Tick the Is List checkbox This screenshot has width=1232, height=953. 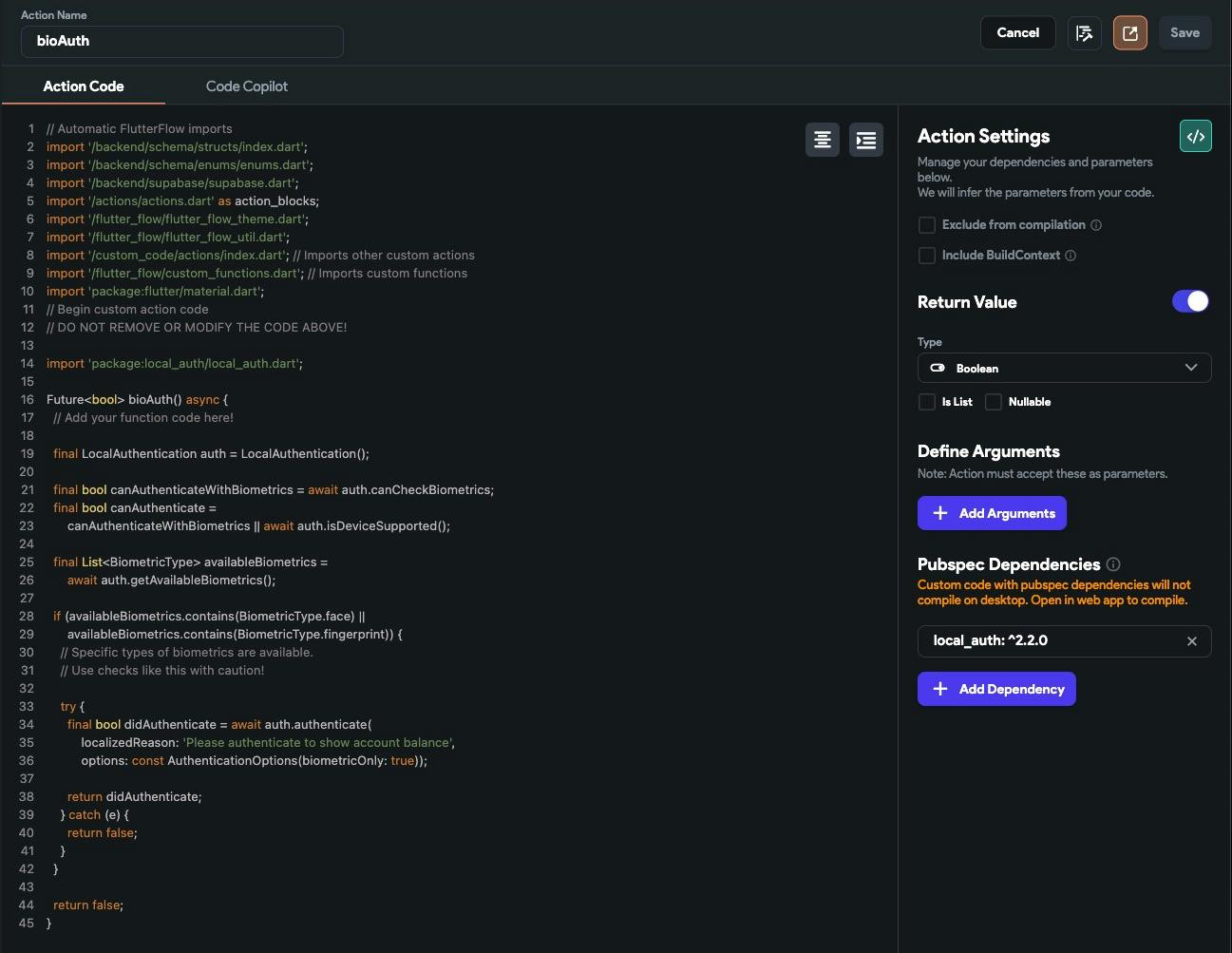point(927,402)
